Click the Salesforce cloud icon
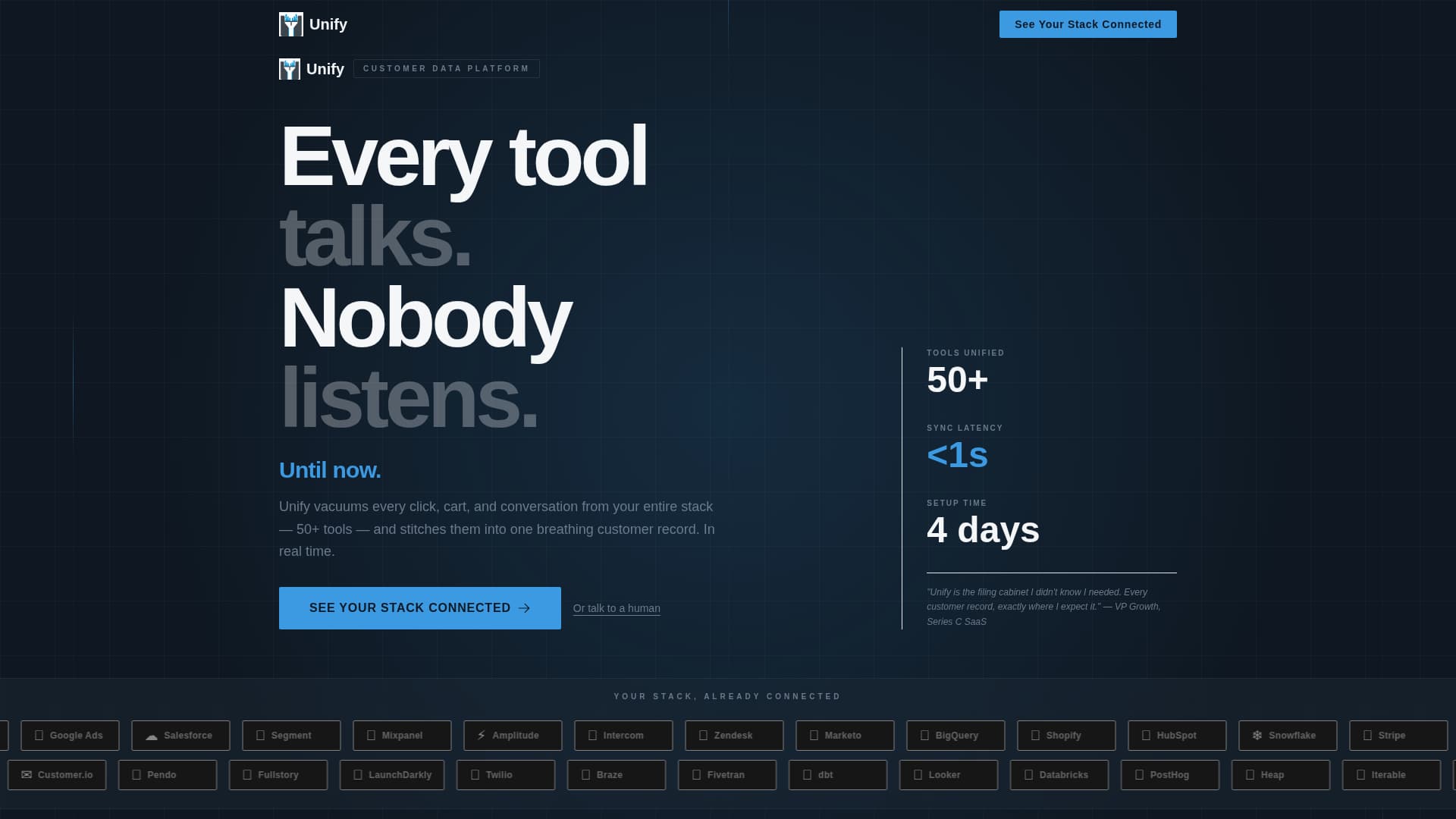 [152, 736]
